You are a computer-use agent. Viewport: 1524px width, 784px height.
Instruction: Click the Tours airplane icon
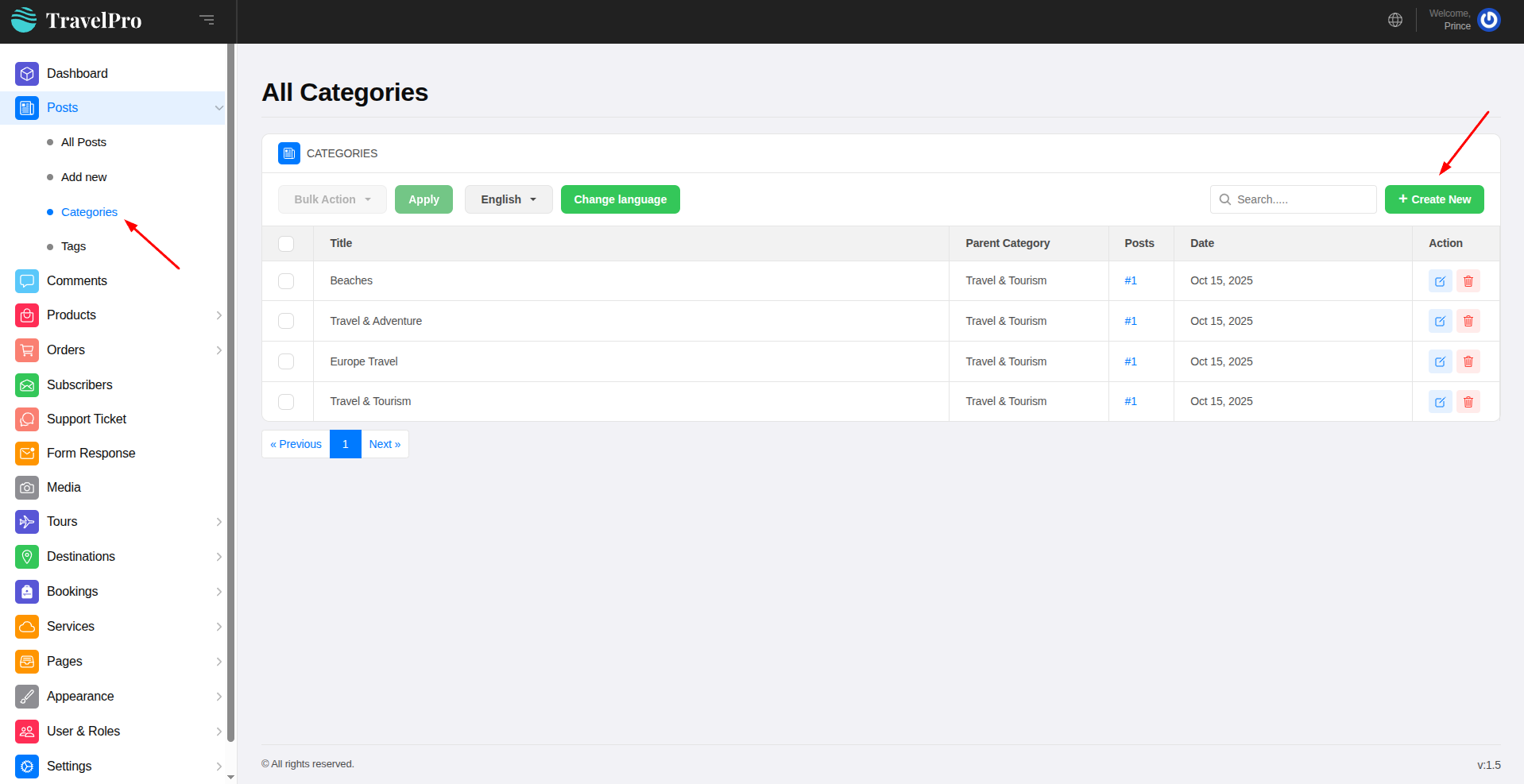point(27,522)
